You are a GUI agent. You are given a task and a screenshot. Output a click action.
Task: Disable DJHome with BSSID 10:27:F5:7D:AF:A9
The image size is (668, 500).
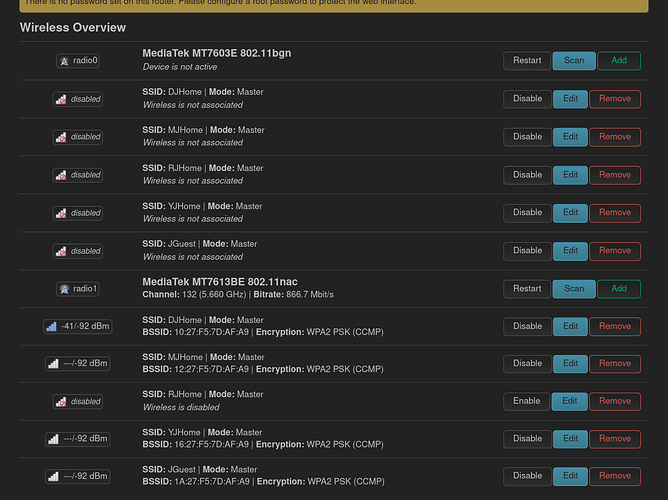click(x=527, y=326)
